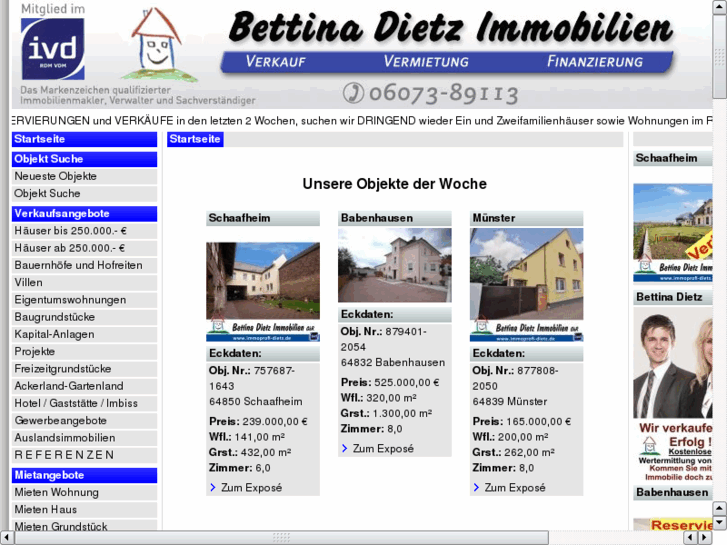Open Häuser ab 250.000.- € listings
The image size is (727, 545).
pyautogui.click(x=84, y=248)
